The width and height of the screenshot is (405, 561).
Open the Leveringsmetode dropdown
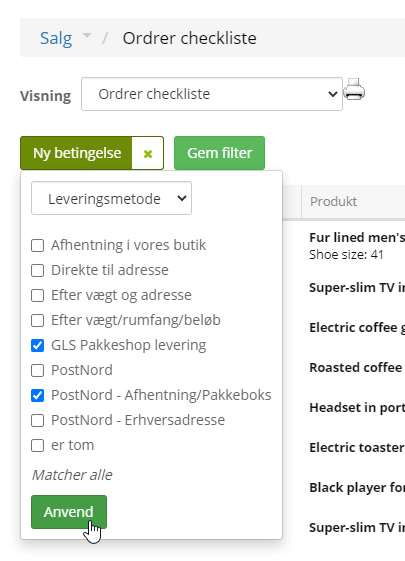point(111,198)
